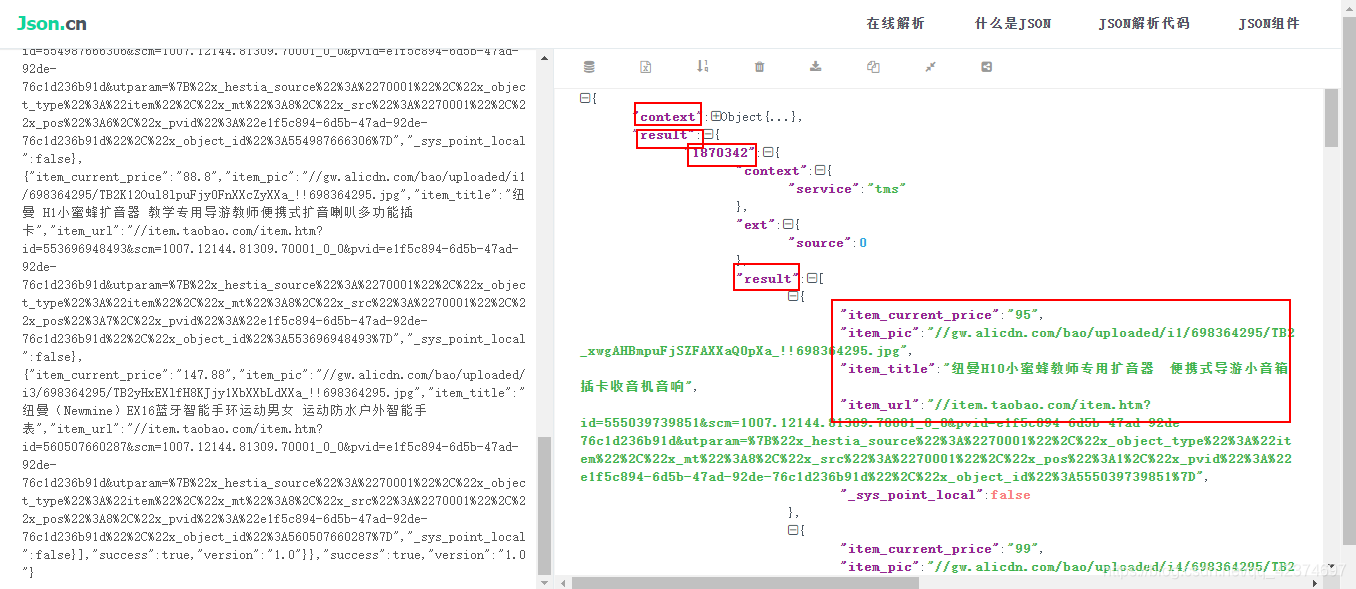This screenshot has width=1356, height=589.
Task: Click the left pane scrollbar up arrow
Action: (544, 58)
